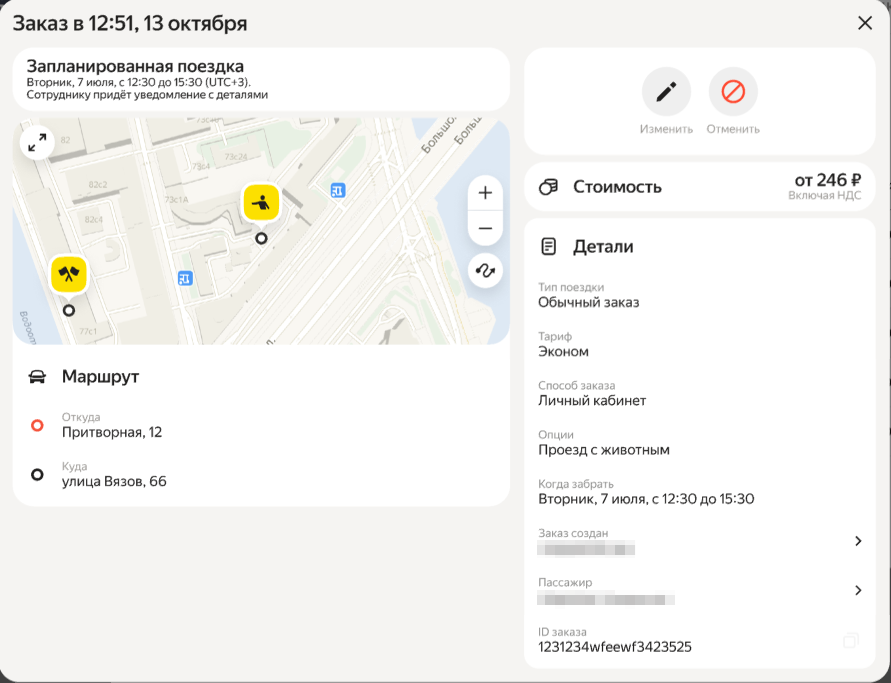Zoom in on the map

point(485,193)
